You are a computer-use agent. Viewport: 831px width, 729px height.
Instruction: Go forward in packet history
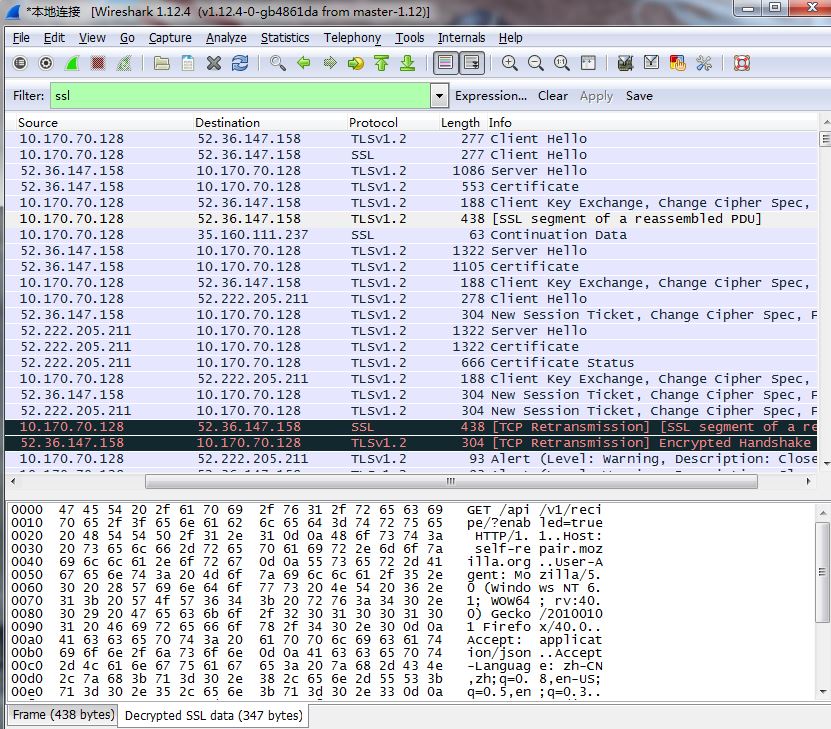[330, 63]
